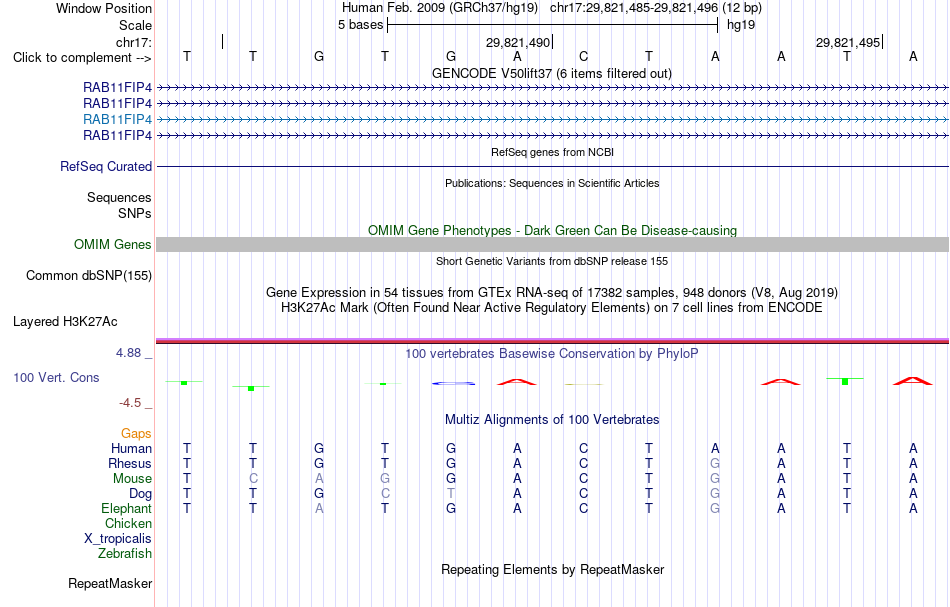Viewport: 950px width, 607px height.
Task: Click the Layered H3K27Ac track label
Action: pos(65,321)
